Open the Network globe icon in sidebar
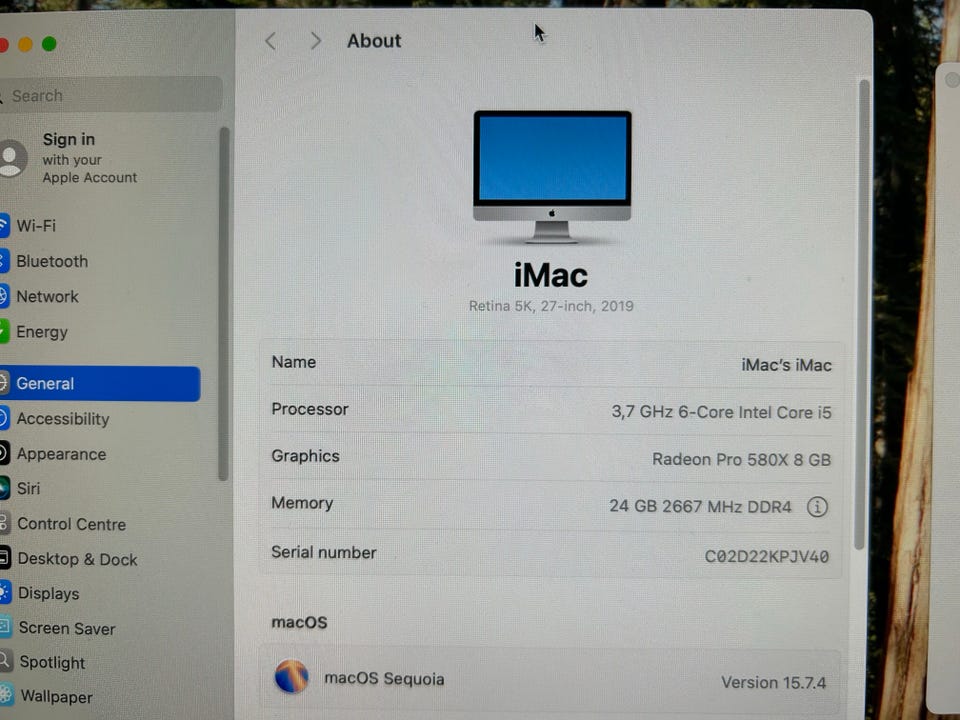Image resolution: width=960 pixels, height=720 pixels. (x=4, y=296)
